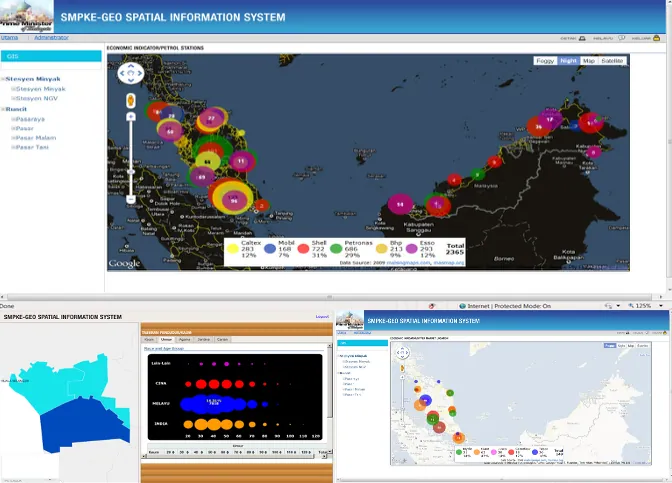Select the magenta cluster marker labeled 69
This screenshot has height=483, width=672.
click(201, 177)
